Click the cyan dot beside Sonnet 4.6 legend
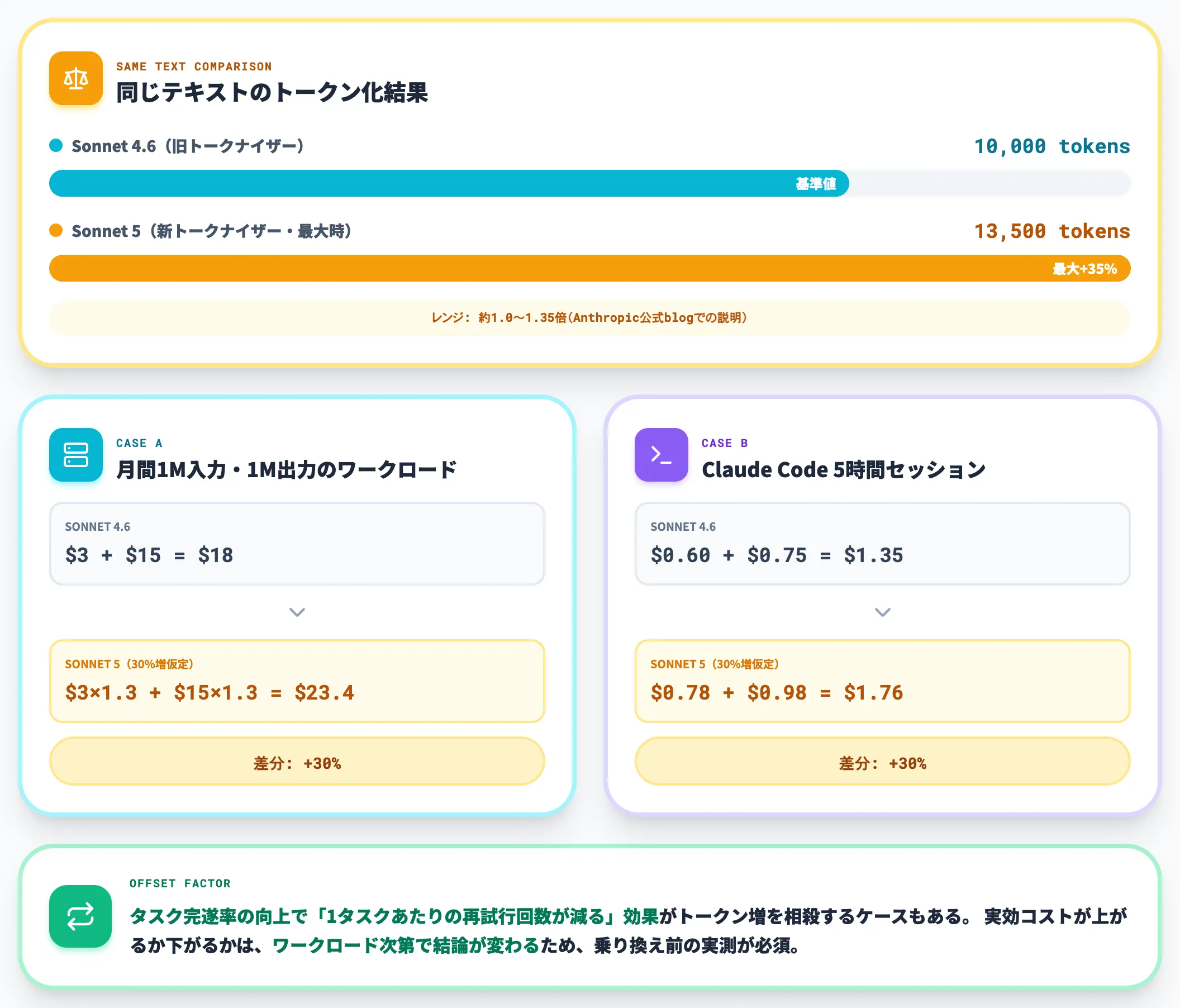Viewport: 1180px width, 1008px height. 56,146
